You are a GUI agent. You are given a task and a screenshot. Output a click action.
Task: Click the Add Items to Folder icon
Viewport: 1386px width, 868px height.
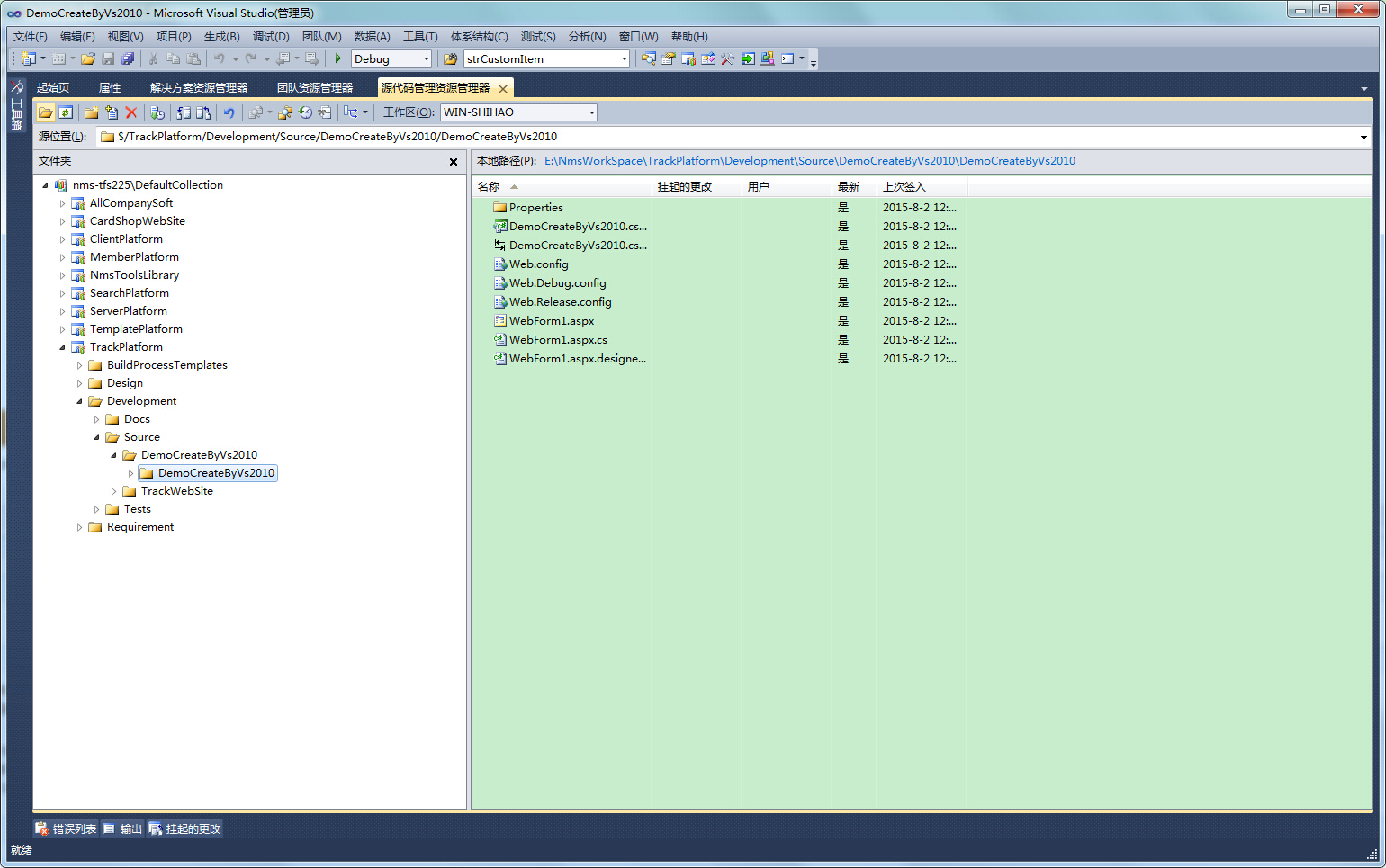click(x=112, y=112)
